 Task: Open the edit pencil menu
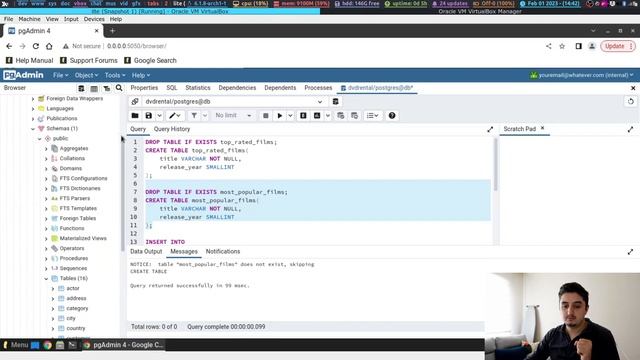pos(175,116)
